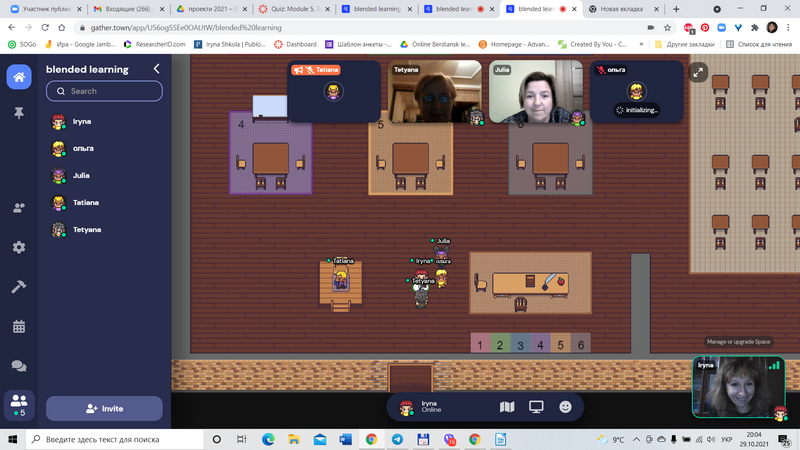
Task: Expand video row with fullscreen arrows
Action: pos(698,72)
